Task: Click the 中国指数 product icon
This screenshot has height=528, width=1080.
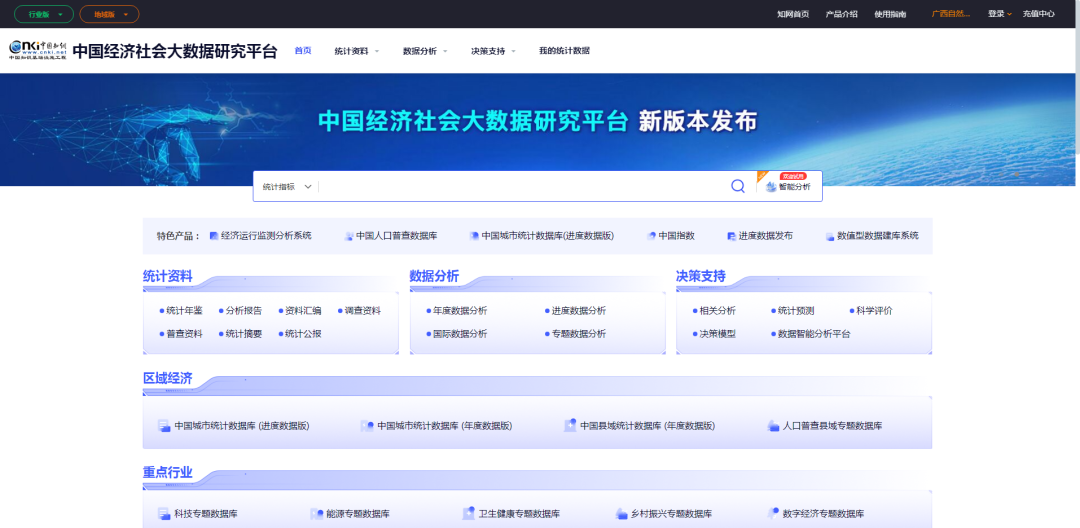Action: pyautogui.click(x=651, y=236)
